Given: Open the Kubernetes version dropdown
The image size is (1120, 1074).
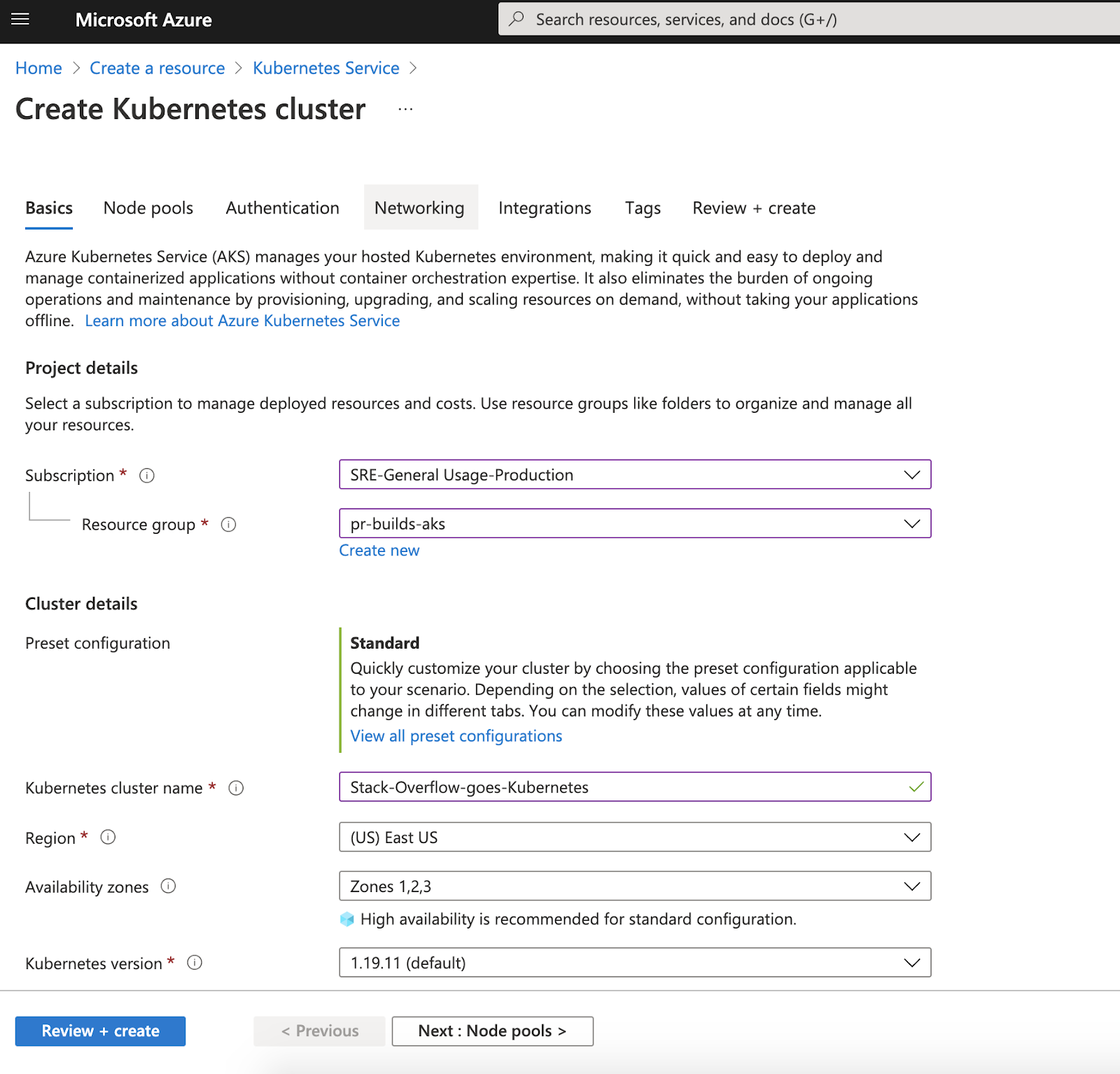Looking at the screenshot, I should click(x=635, y=962).
